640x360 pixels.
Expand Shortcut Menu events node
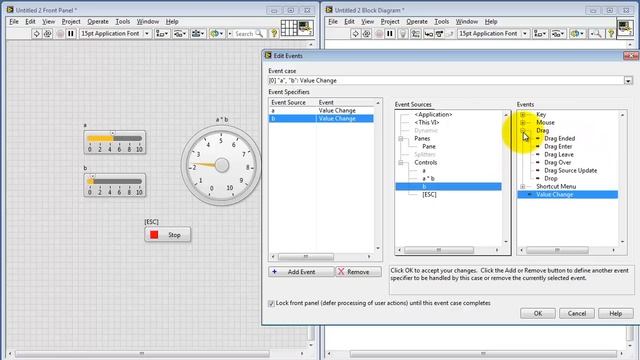(x=523, y=187)
